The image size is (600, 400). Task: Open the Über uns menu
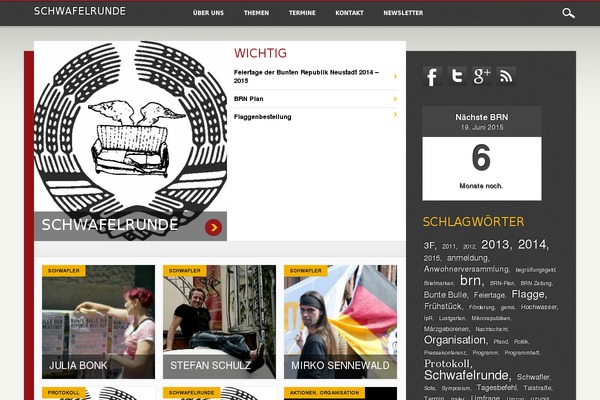coord(208,13)
